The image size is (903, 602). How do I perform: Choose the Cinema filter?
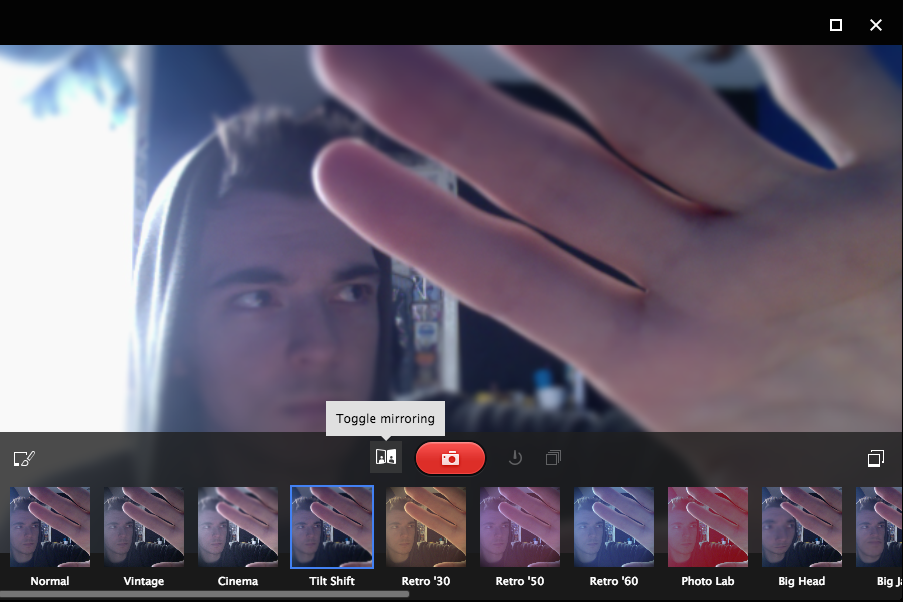[238, 527]
